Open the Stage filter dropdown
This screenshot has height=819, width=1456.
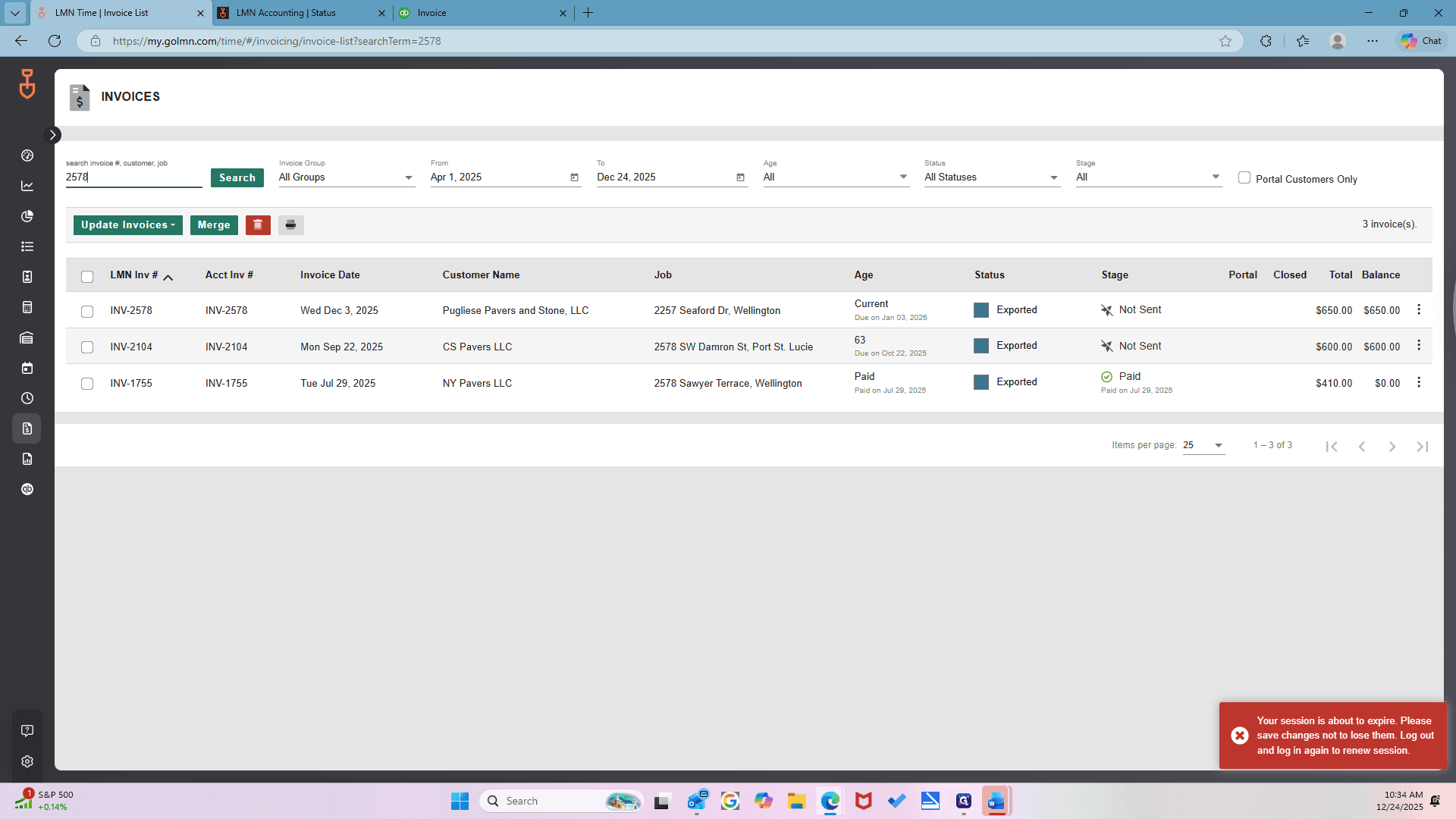coord(1148,177)
